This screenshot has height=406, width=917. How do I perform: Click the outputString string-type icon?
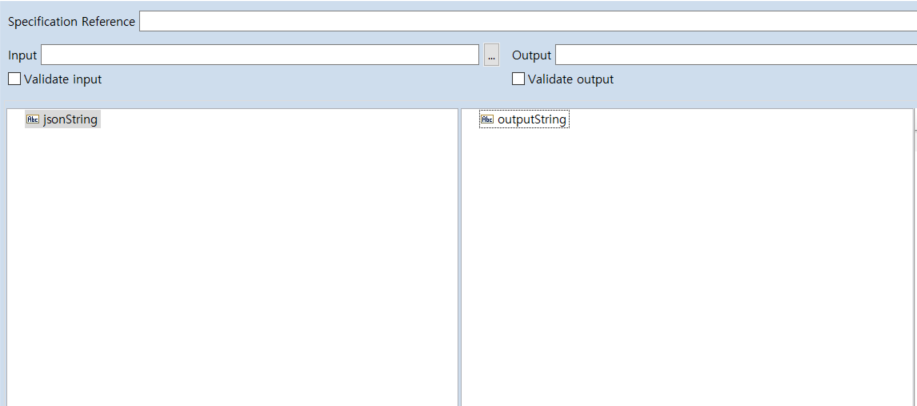pyautogui.click(x=487, y=120)
